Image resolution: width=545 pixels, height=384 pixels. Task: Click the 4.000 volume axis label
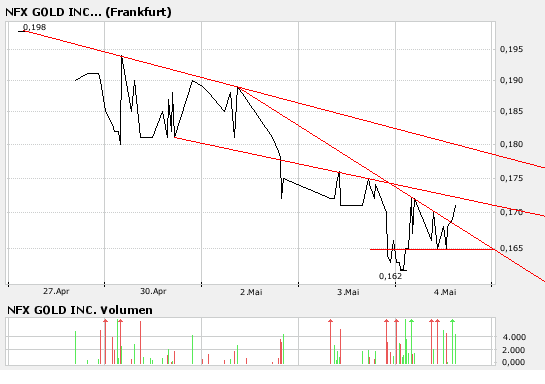pyautogui.click(x=514, y=337)
